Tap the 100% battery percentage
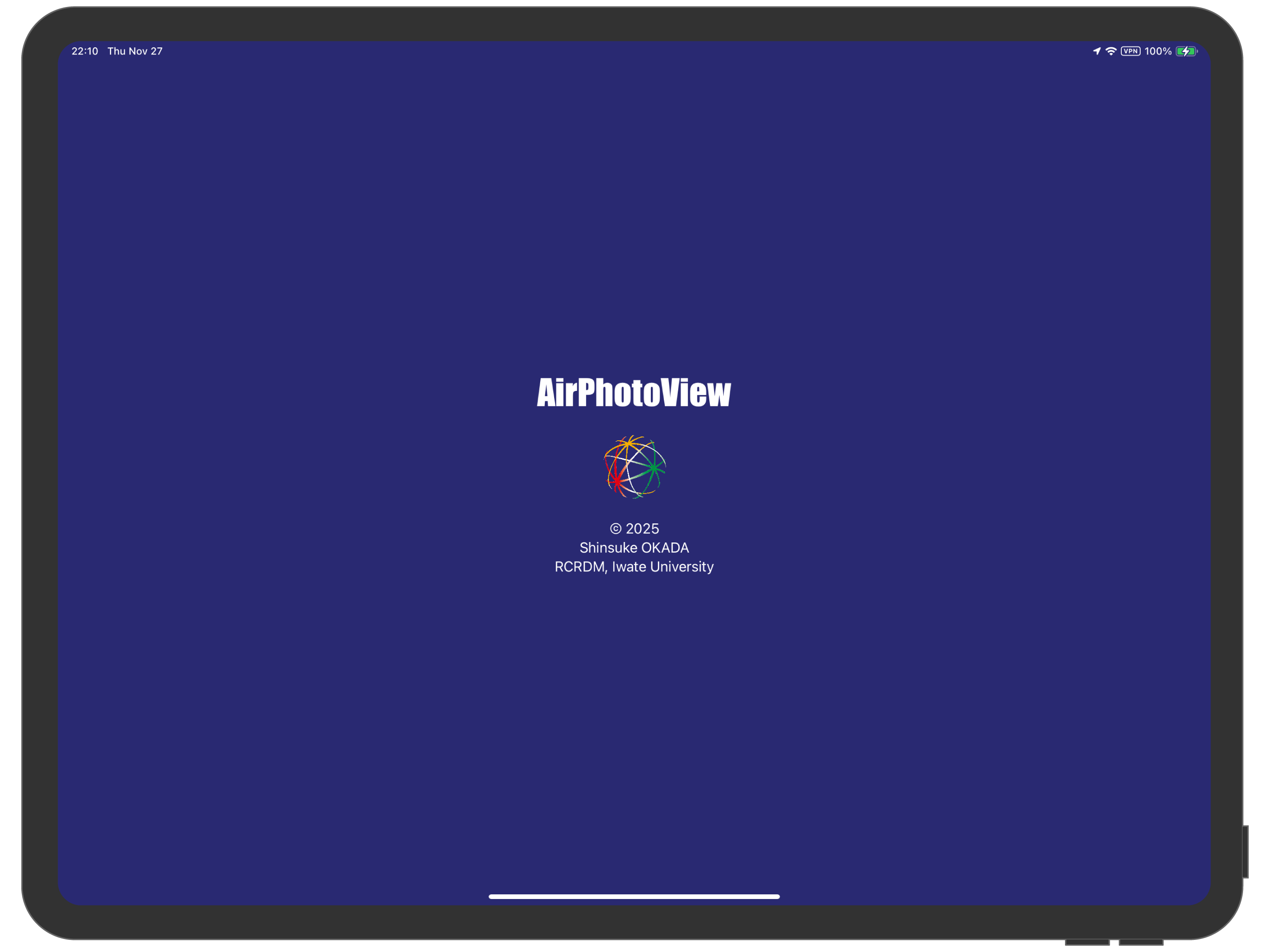This screenshot has width=1270, height=952. [x=1158, y=51]
